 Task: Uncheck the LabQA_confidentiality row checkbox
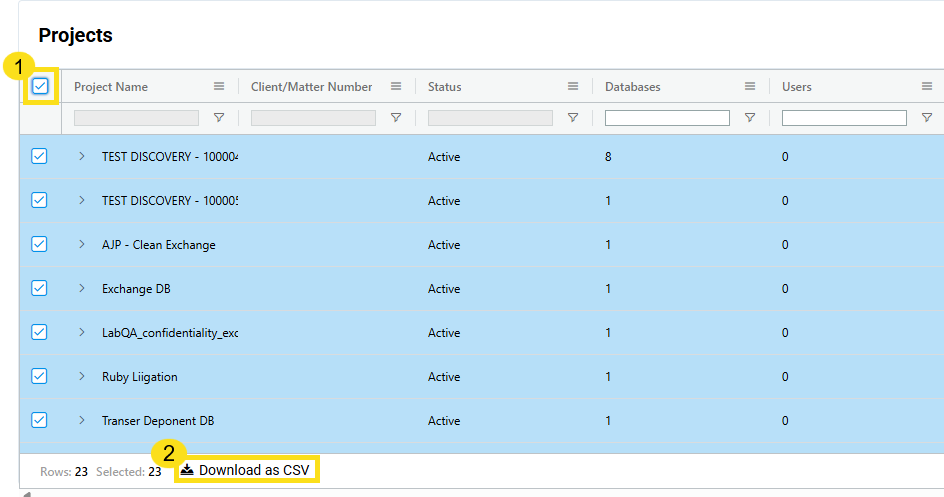(x=39, y=332)
